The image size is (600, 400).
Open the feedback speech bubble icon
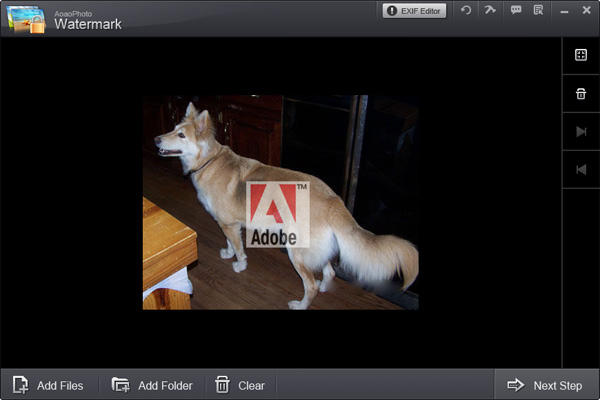516,10
